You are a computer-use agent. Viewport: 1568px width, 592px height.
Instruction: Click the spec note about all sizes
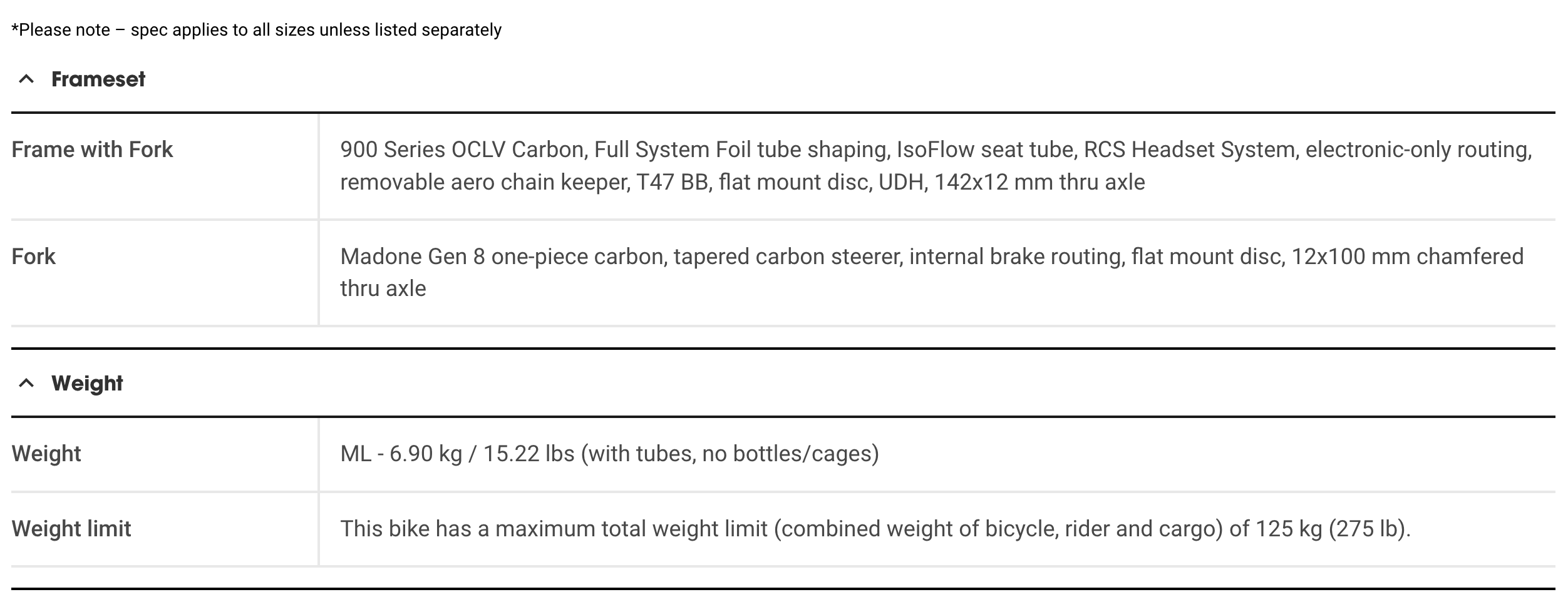[257, 30]
